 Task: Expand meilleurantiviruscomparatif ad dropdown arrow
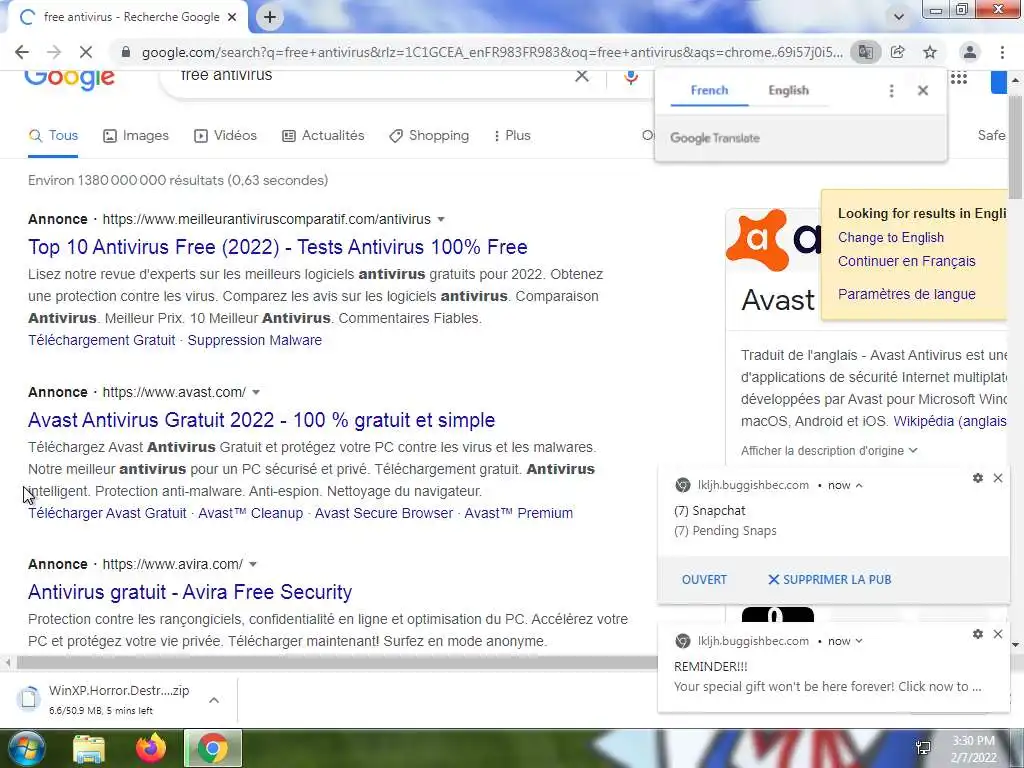tap(441, 219)
